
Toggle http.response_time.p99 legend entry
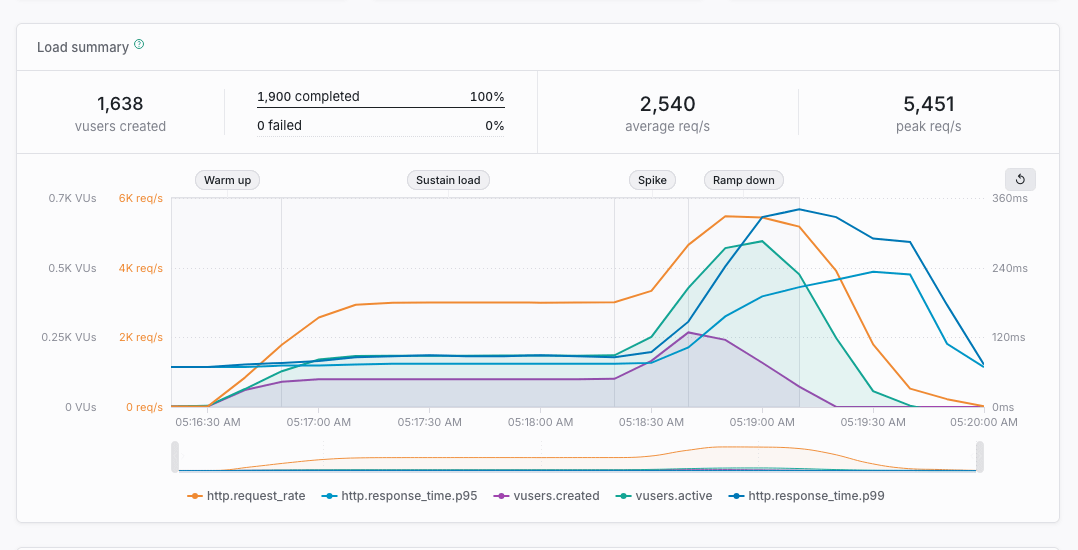pyautogui.click(x=816, y=495)
